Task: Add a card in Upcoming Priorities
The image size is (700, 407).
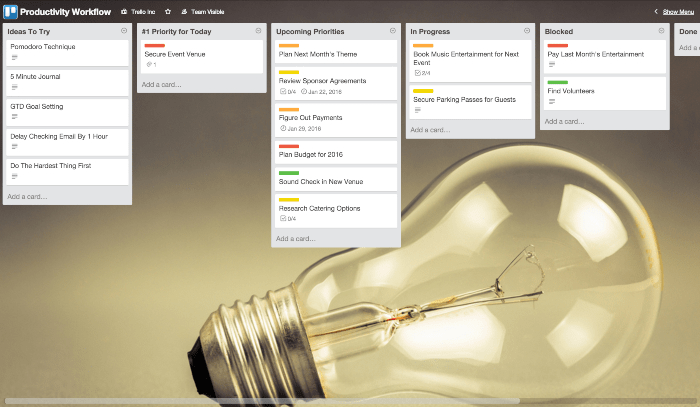Action: [x=296, y=239]
